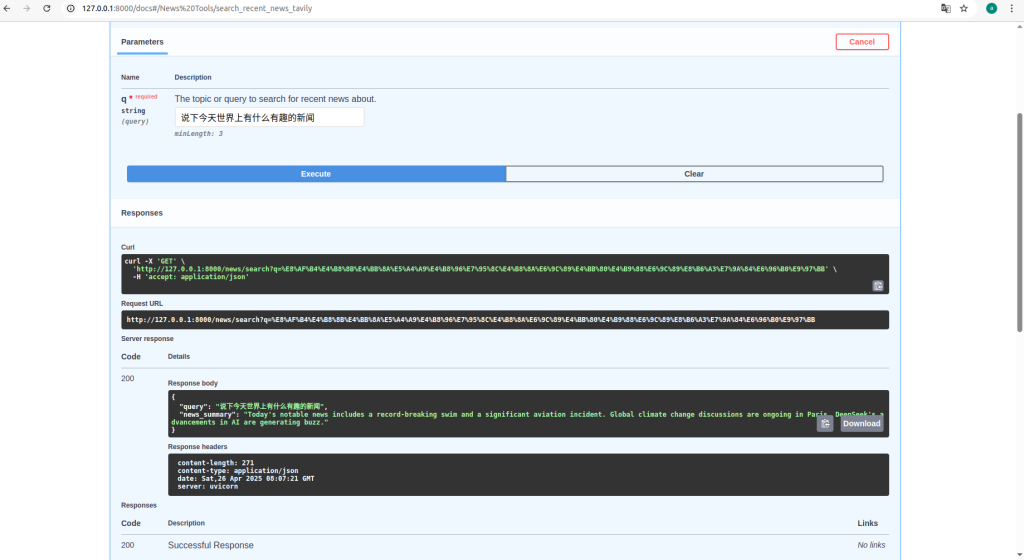The height and width of the screenshot is (560, 1024).
Task: Select the Parameters tab
Action: (x=142, y=42)
